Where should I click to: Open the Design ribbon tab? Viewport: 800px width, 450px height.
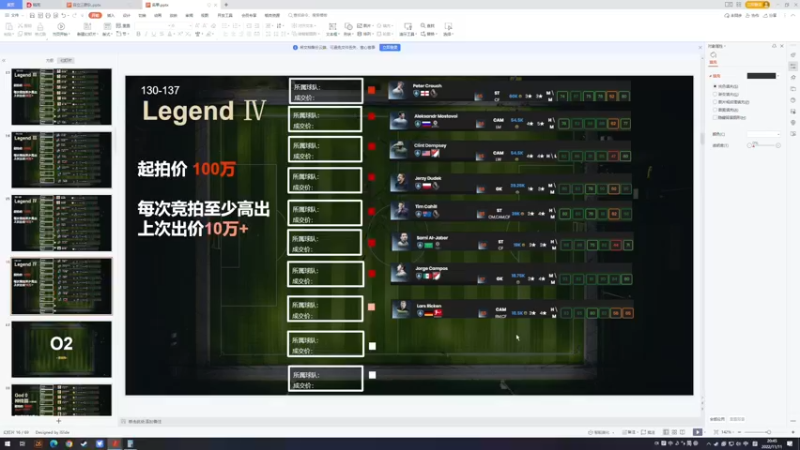coord(127,15)
